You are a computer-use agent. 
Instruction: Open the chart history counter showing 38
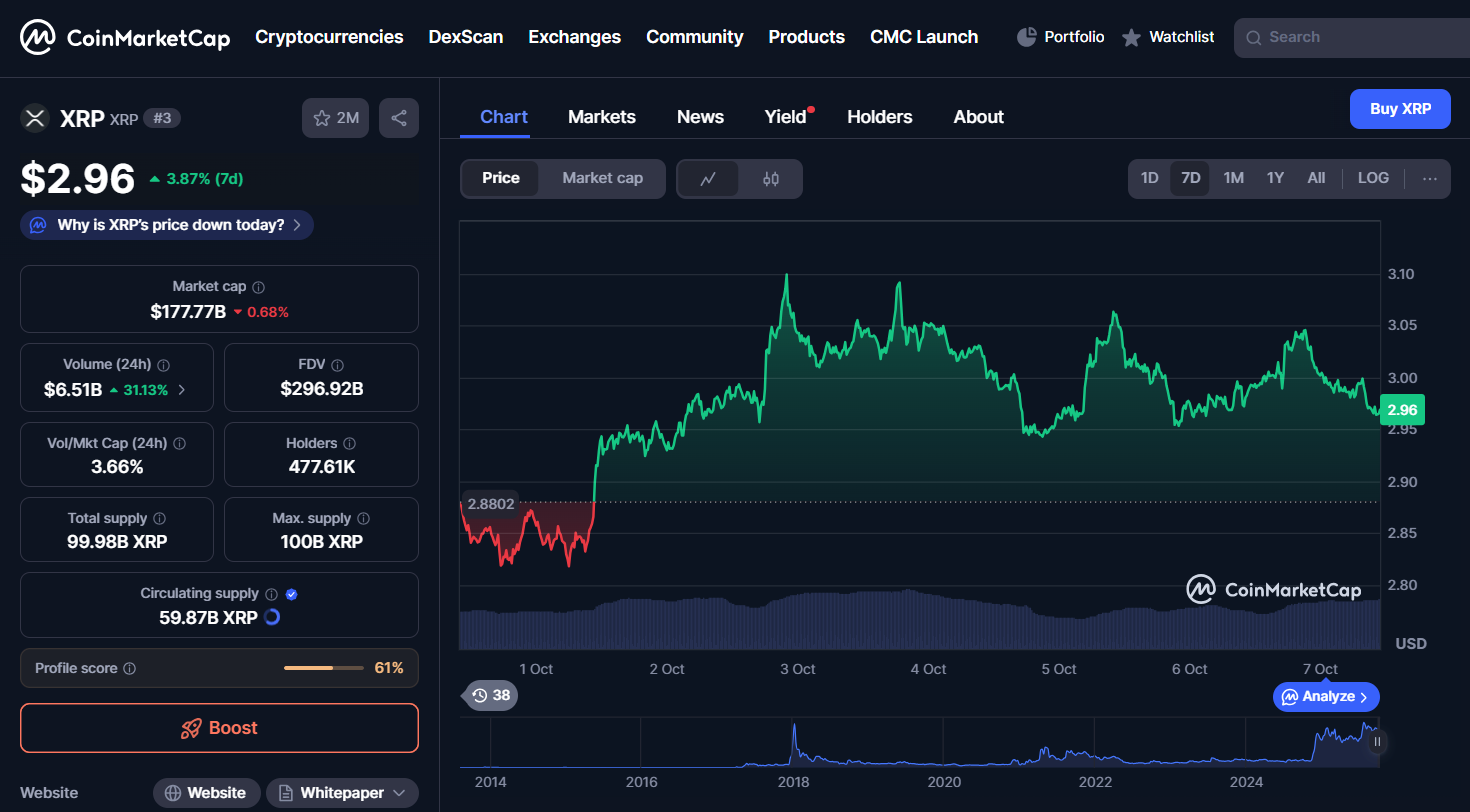point(491,695)
